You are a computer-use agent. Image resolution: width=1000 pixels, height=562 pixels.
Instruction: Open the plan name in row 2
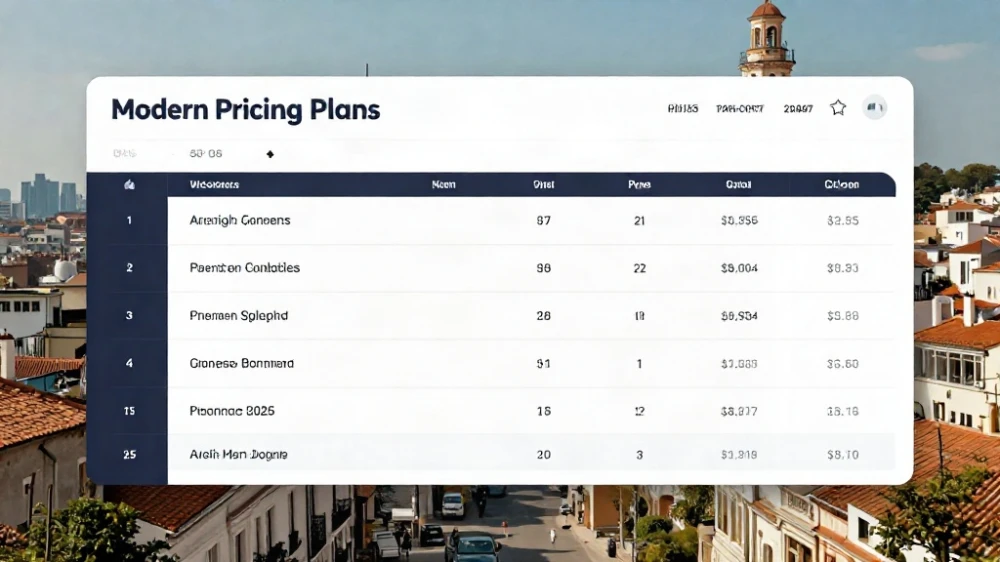coord(245,268)
